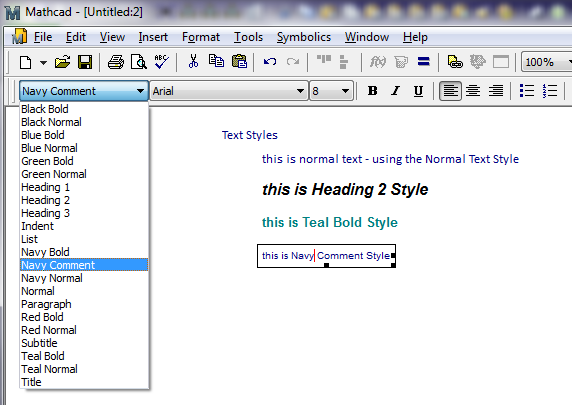This screenshot has height=405, width=572.
Task: Choose Title style from list
Action: pyautogui.click(x=84, y=382)
